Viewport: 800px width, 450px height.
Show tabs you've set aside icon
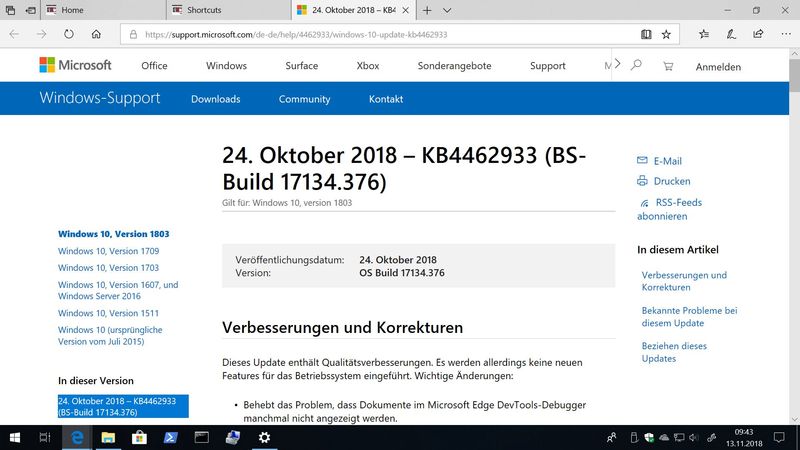click(10, 10)
